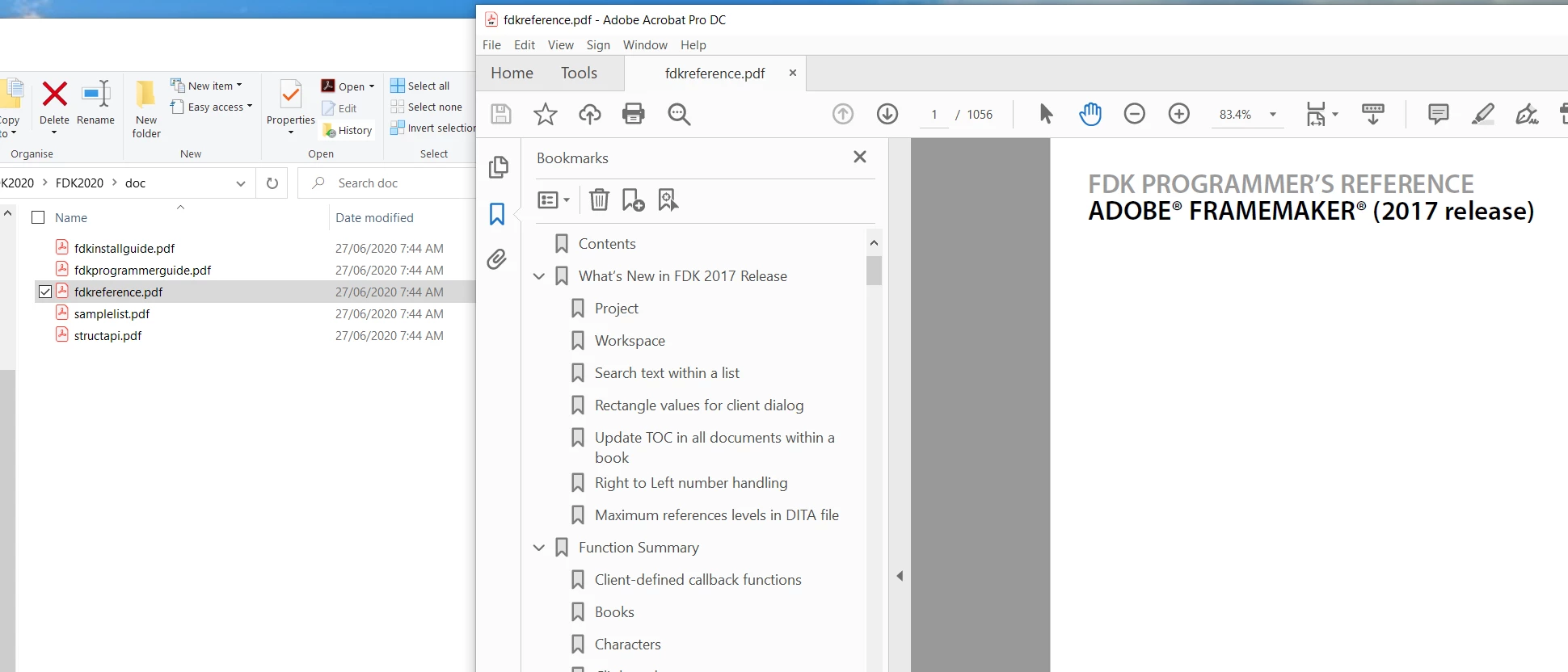Click New folder in Explorer ribbon
1568x672 pixels.
point(146,109)
